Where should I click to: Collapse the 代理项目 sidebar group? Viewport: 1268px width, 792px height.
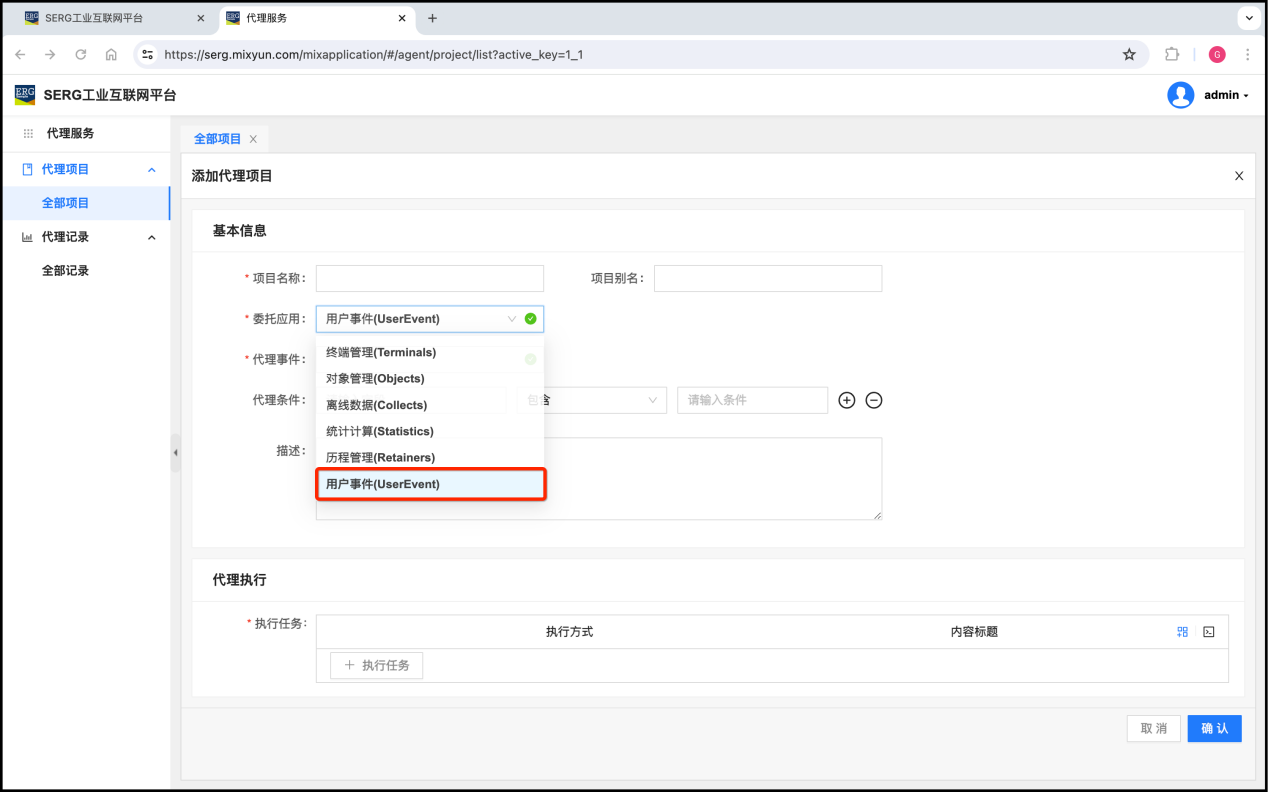click(152, 170)
